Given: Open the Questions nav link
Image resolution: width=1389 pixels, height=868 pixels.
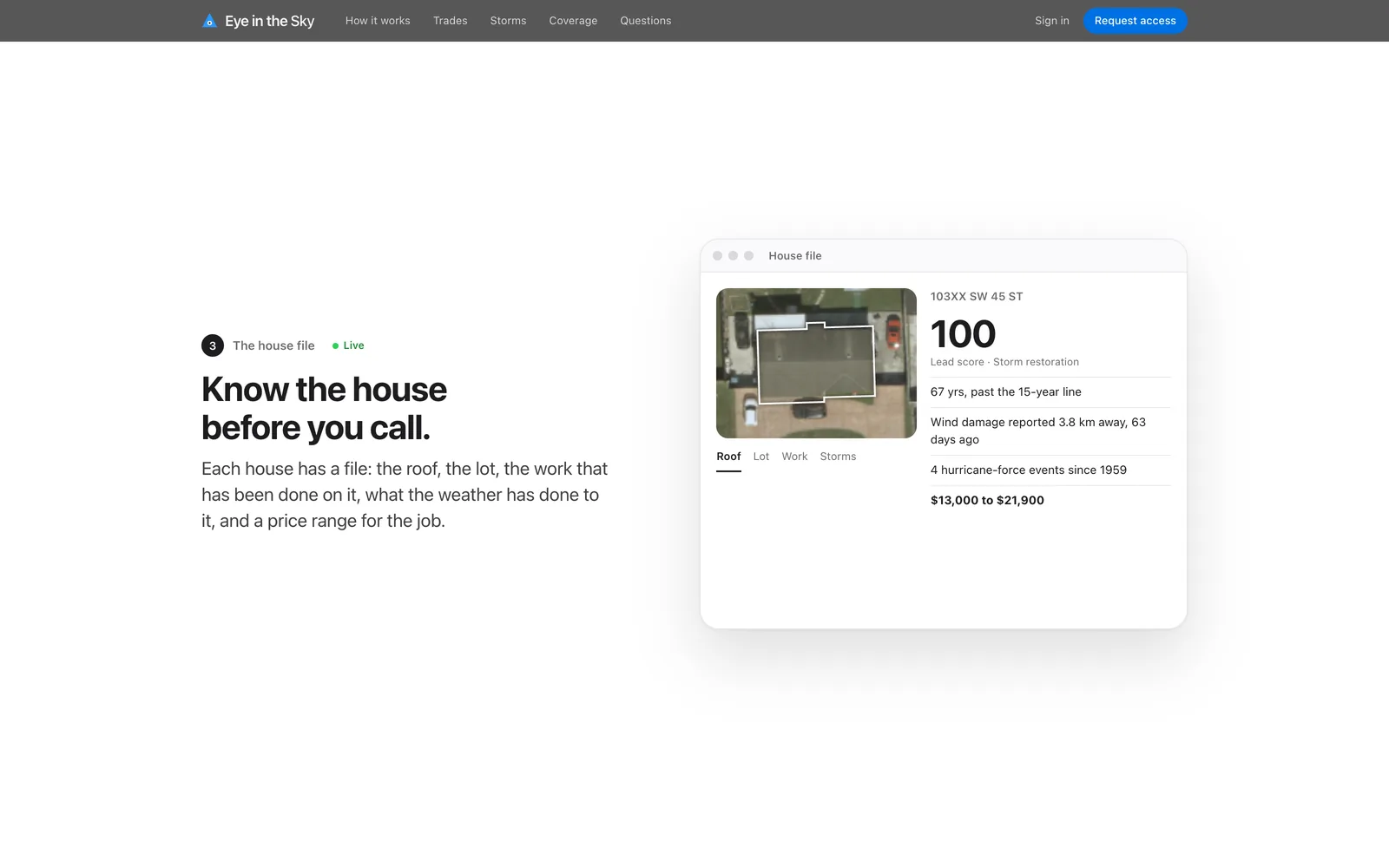Looking at the screenshot, I should click(646, 21).
